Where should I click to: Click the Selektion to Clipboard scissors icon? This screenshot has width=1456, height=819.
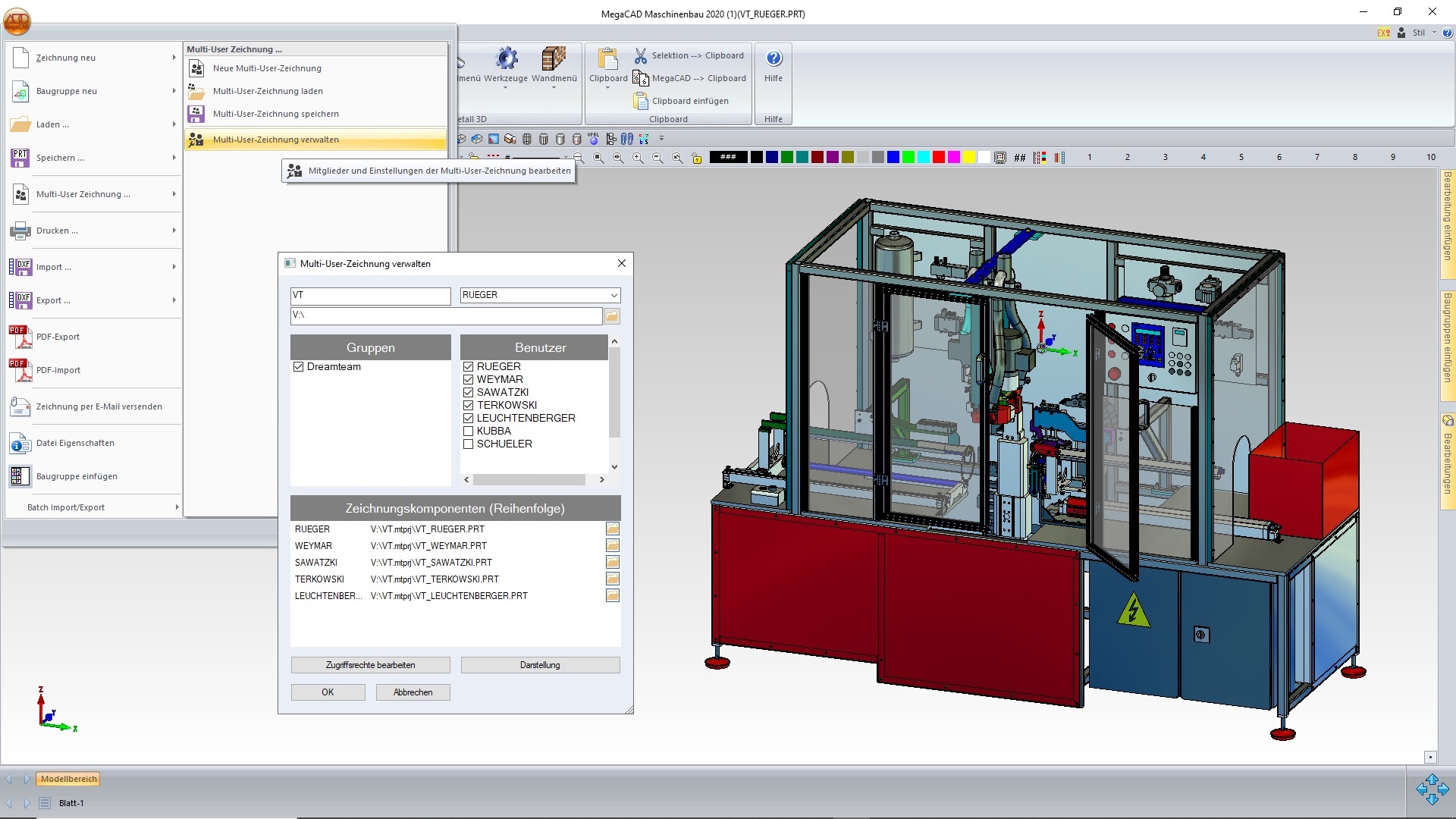click(x=641, y=55)
